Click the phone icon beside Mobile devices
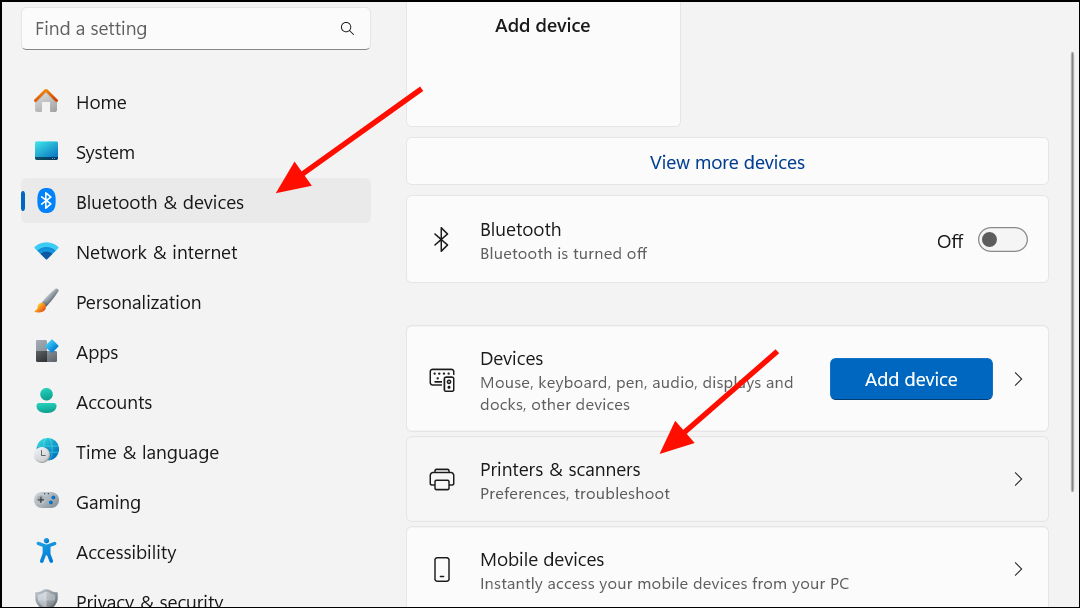Screen dimensions: 1080x608 click(x=442, y=569)
